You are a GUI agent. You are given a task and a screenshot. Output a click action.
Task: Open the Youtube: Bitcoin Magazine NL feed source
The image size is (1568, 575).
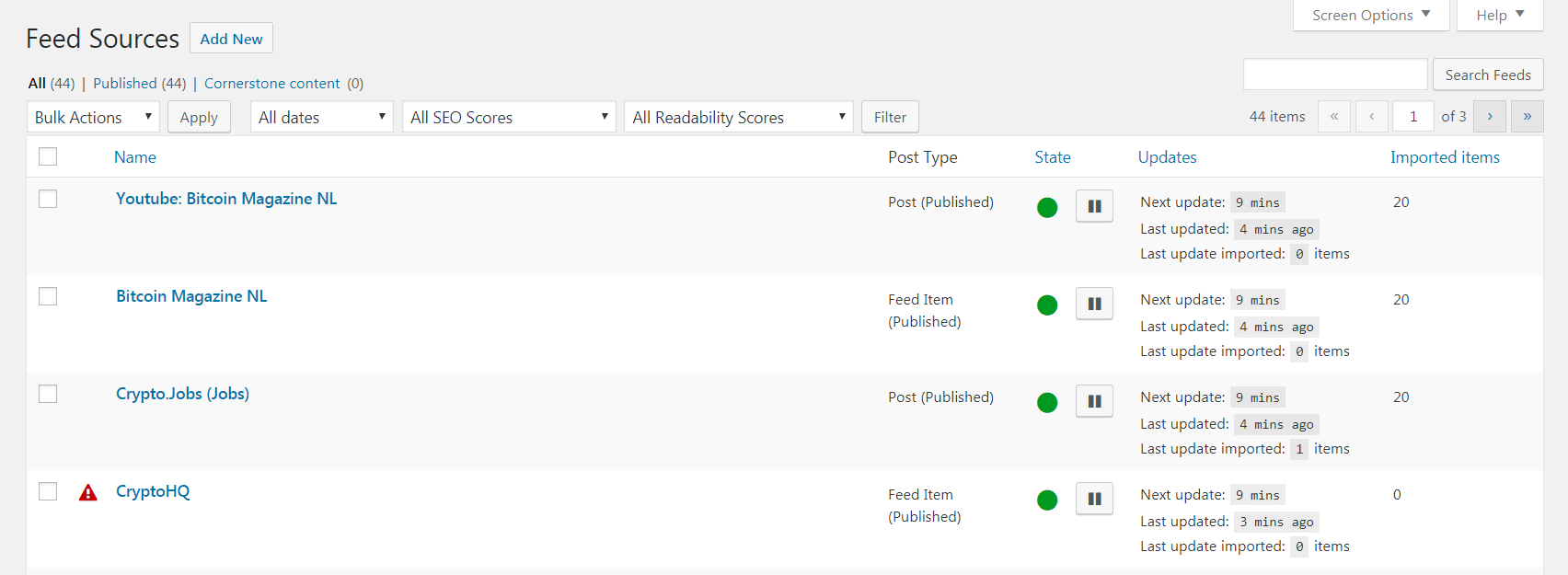pyautogui.click(x=226, y=199)
